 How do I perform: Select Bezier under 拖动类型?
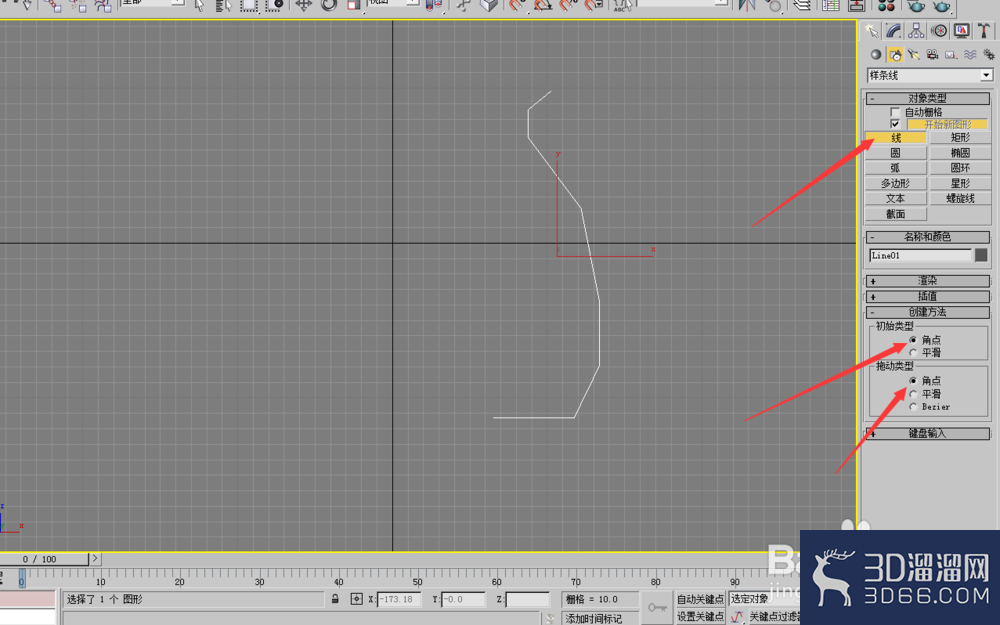tap(913, 407)
